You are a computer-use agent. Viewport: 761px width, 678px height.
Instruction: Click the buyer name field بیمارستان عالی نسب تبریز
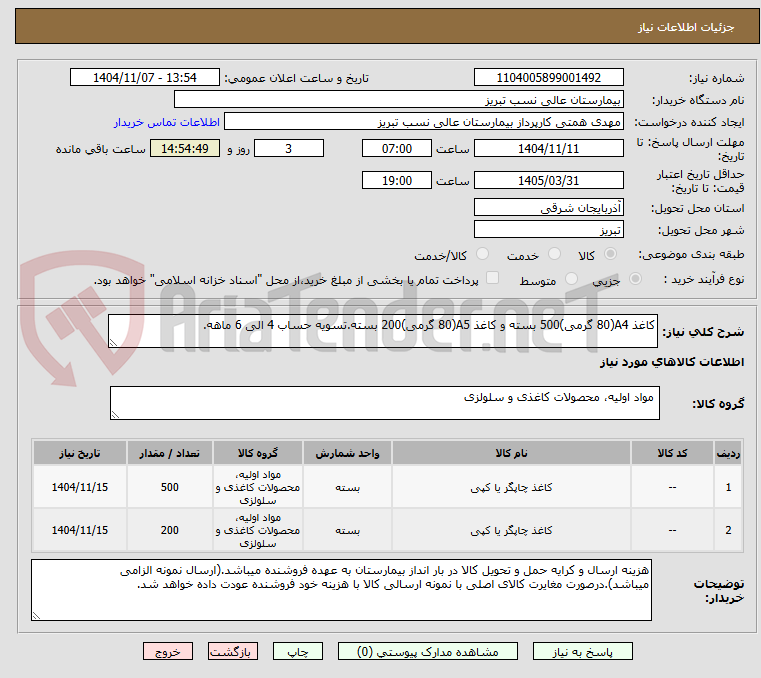pos(398,99)
